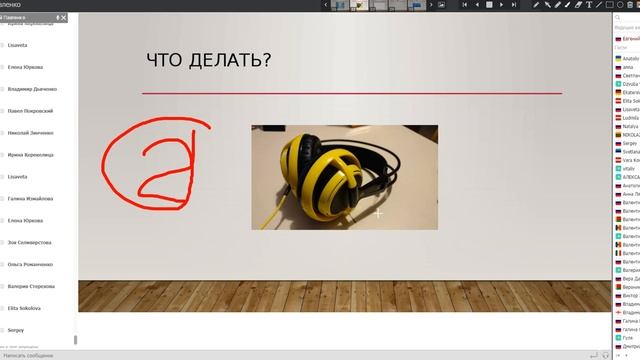This screenshot has height=360, width=640.
Task: Select Валерия Сторожова in the chat list
Action: pos(31,287)
